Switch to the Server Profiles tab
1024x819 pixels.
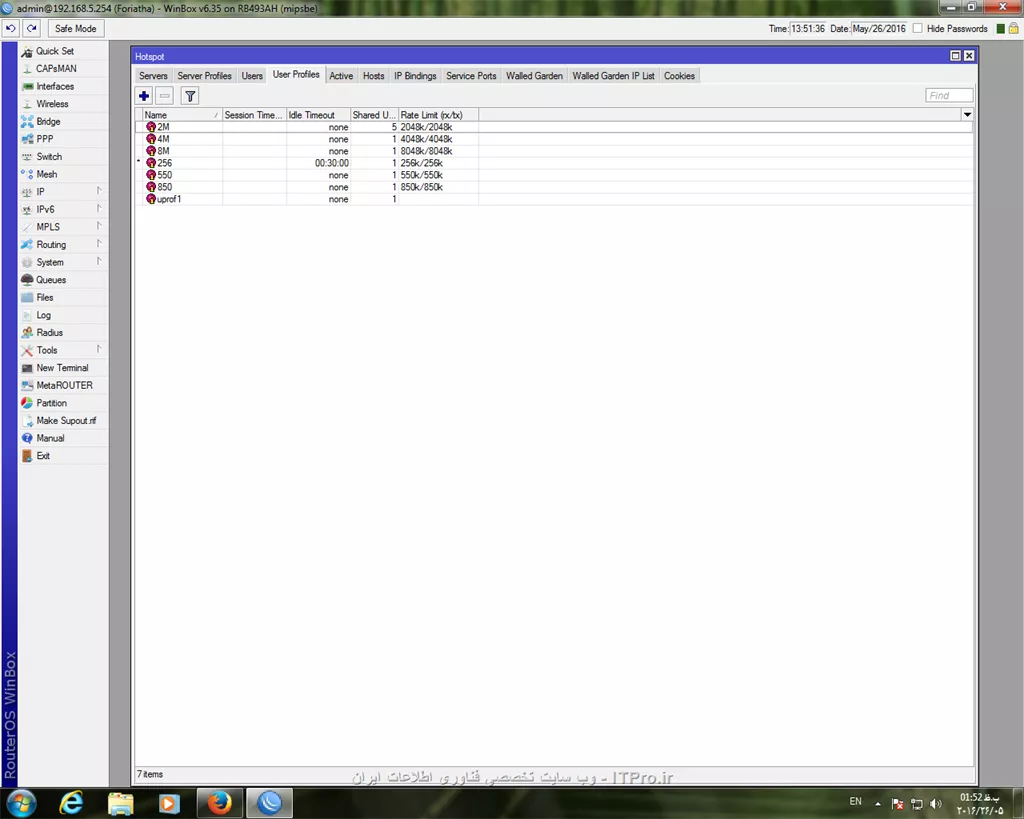pyautogui.click(x=204, y=76)
